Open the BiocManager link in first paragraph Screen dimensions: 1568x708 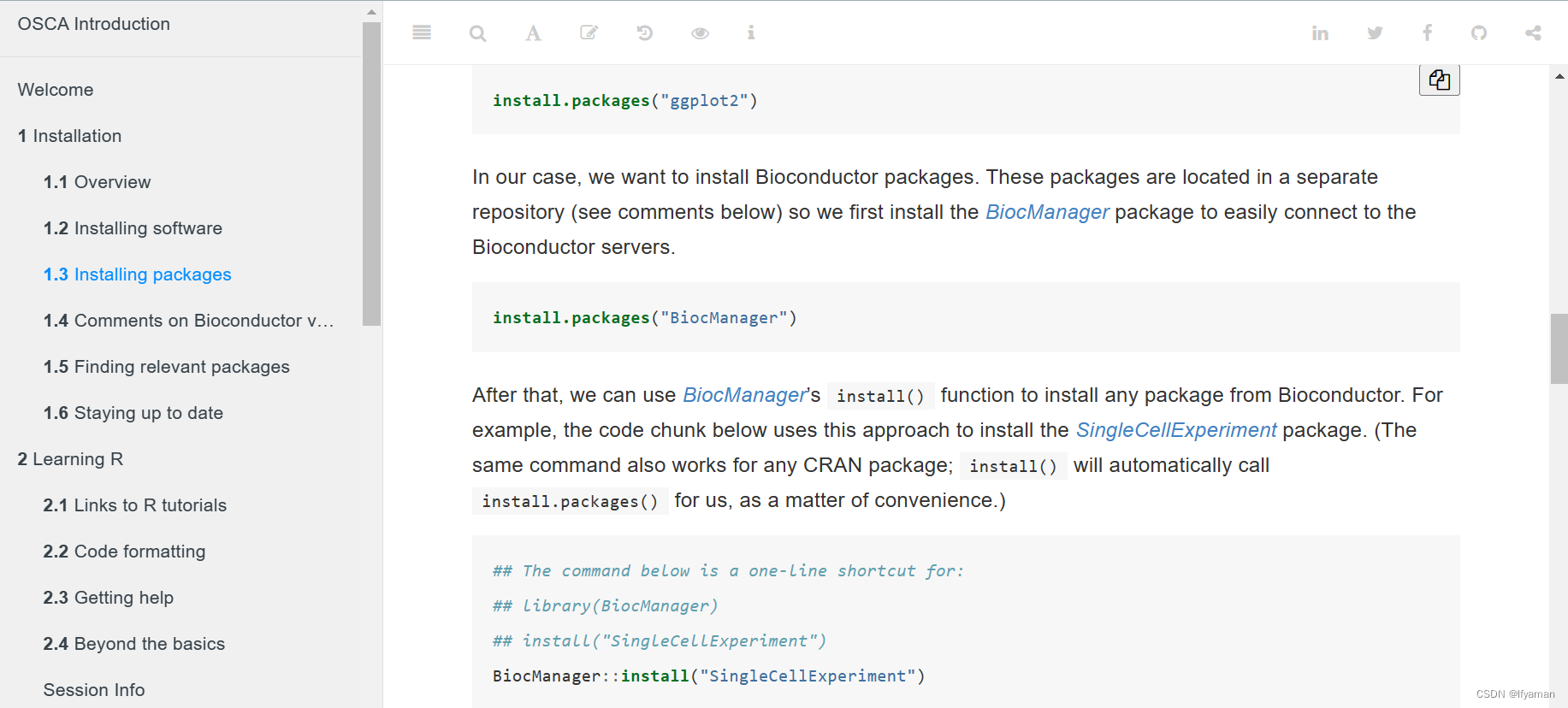click(x=1047, y=212)
